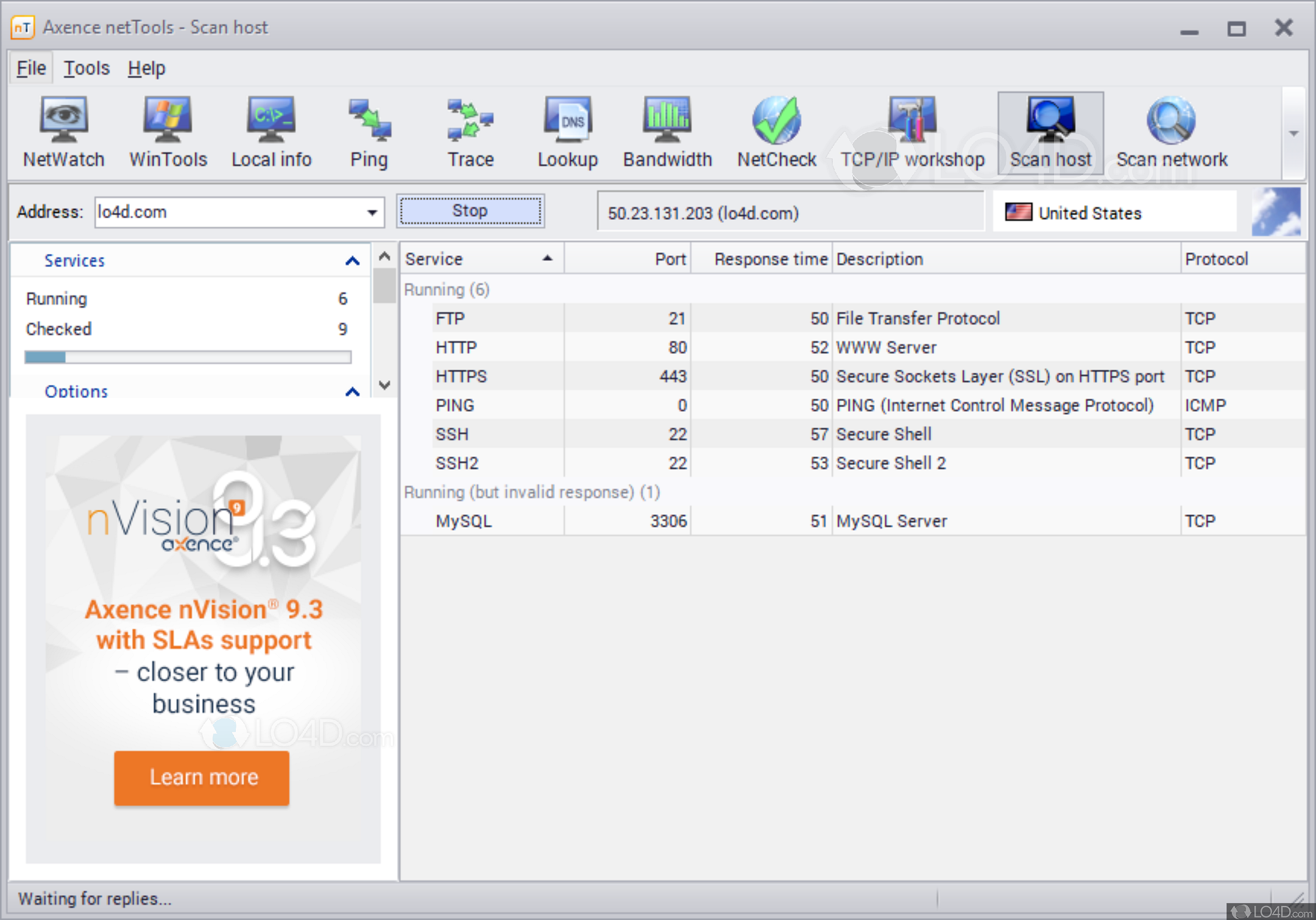Open the File menu
This screenshot has height=920, width=1316.
[30, 68]
